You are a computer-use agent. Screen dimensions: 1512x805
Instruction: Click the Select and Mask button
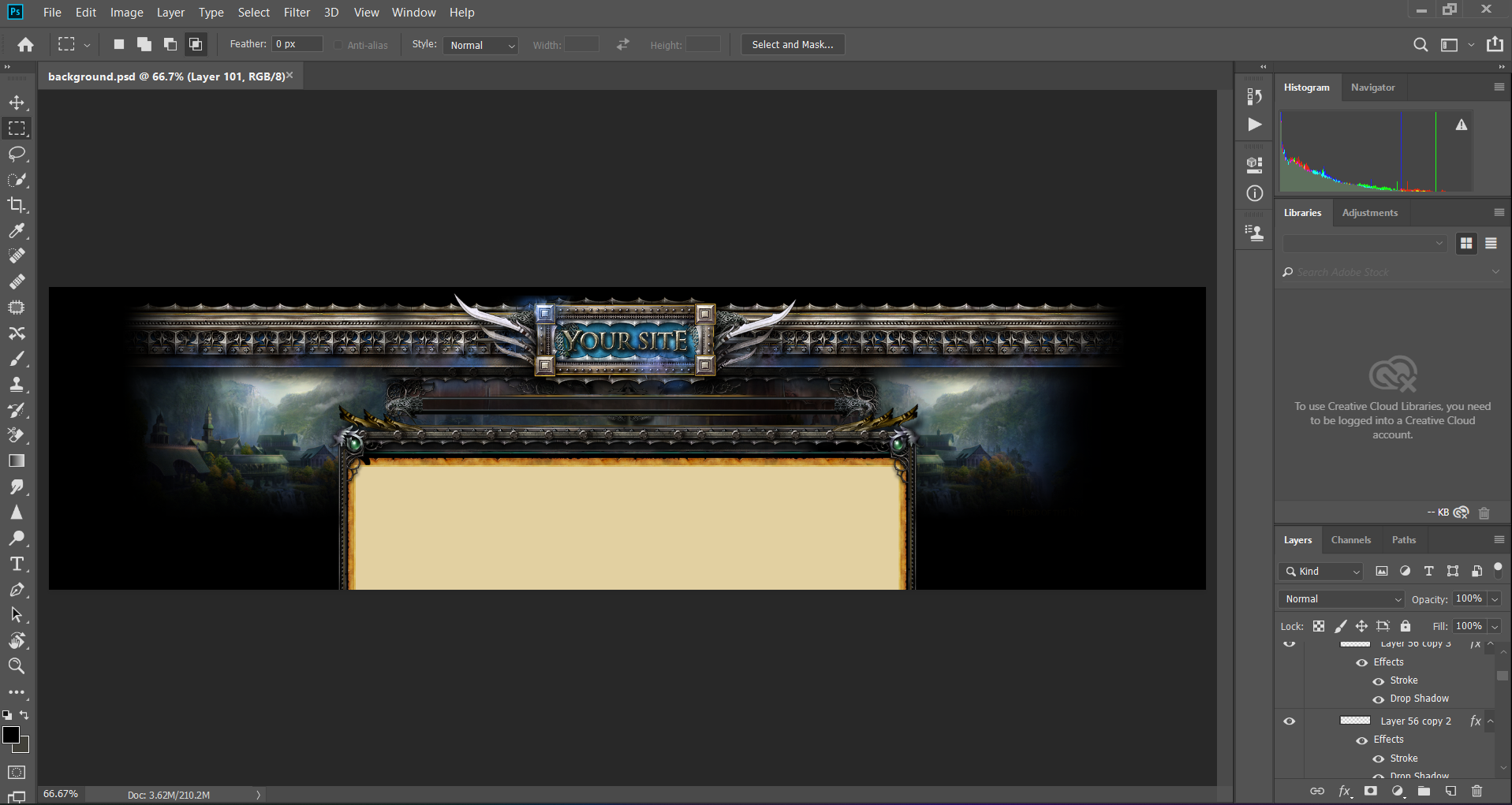pyautogui.click(x=793, y=45)
